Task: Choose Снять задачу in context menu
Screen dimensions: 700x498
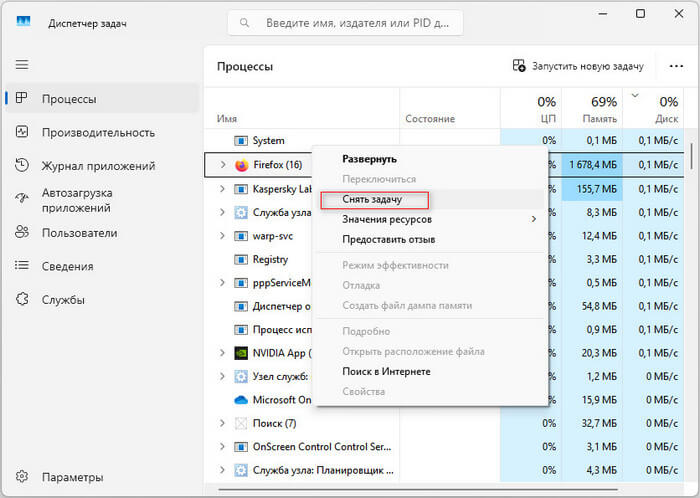Action: pyautogui.click(x=372, y=199)
